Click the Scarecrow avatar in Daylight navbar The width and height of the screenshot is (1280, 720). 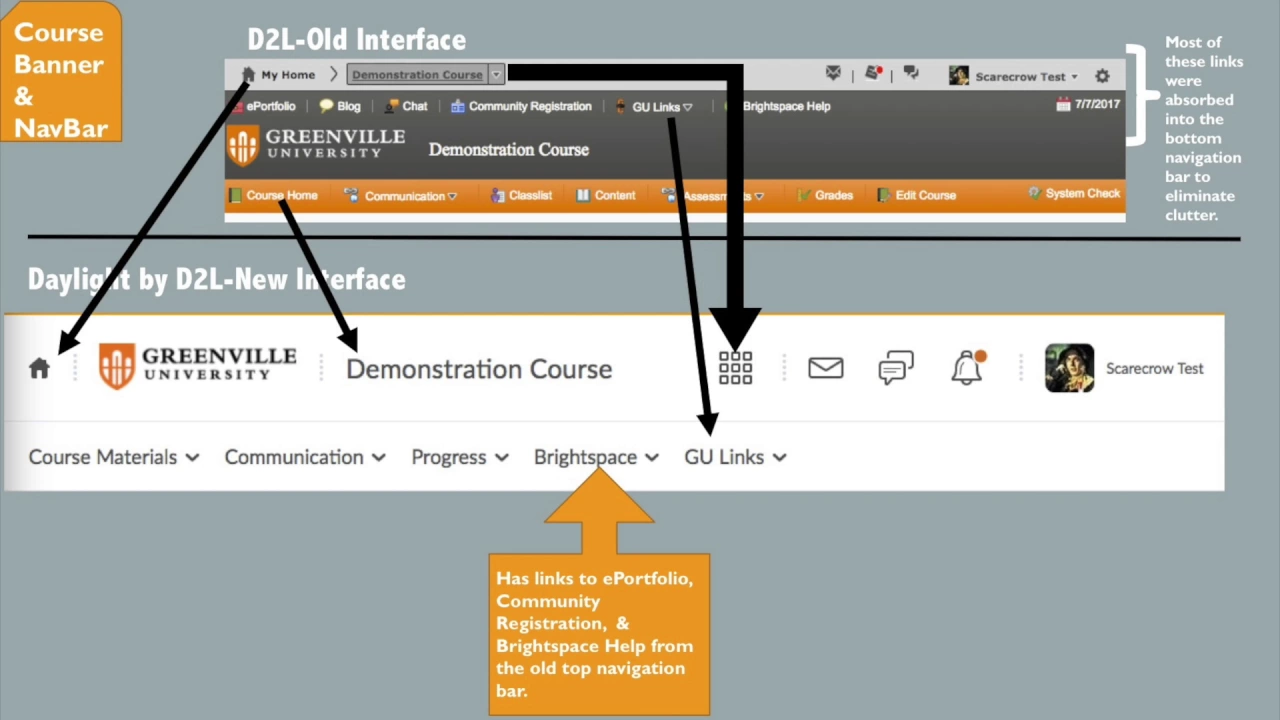tap(1069, 368)
